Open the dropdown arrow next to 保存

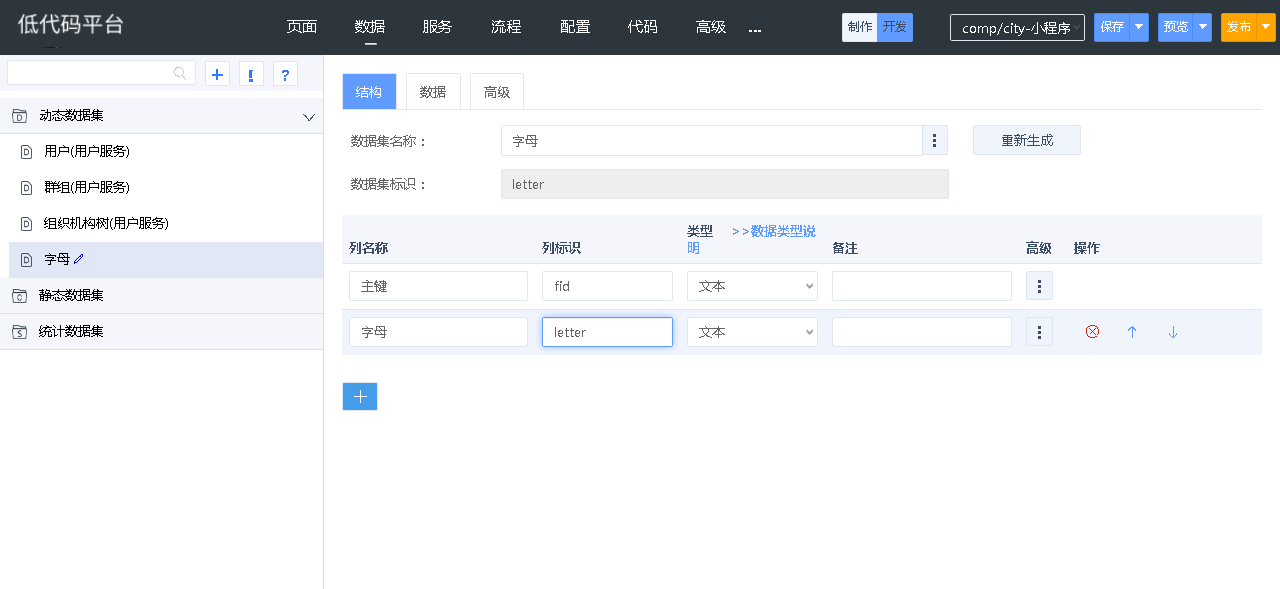[1139, 28]
